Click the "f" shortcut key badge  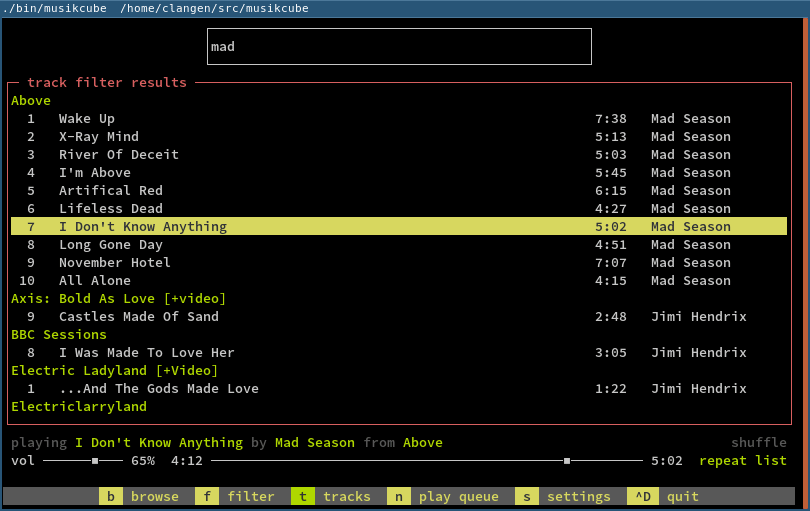click(x=207, y=497)
